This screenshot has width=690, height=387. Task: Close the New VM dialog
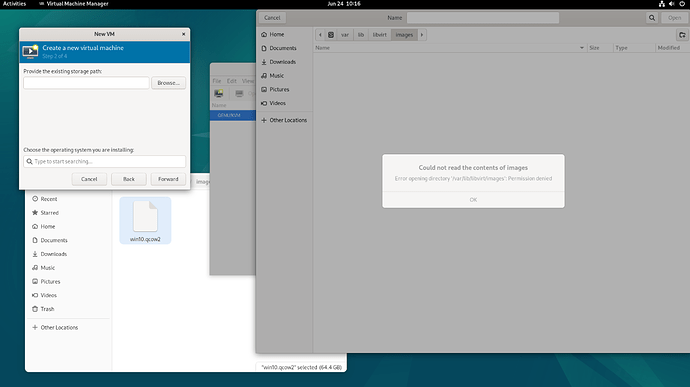click(x=184, y=34)
